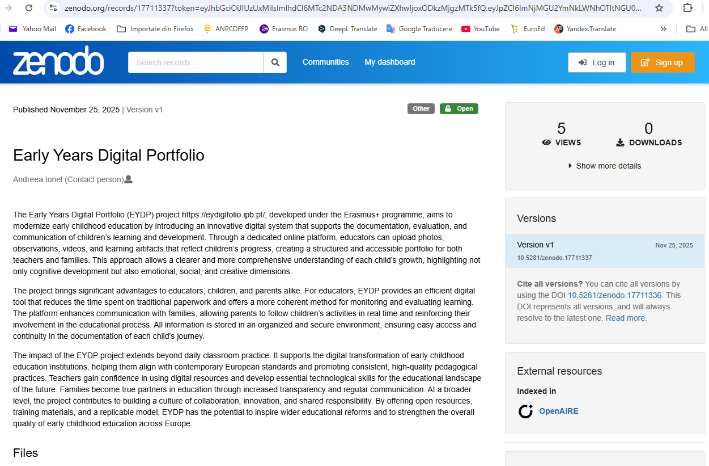Viewport: 709px width, 466px height.
Task: Open the Communities menu item
Action: pyautogui.click(x=325, y=62)
